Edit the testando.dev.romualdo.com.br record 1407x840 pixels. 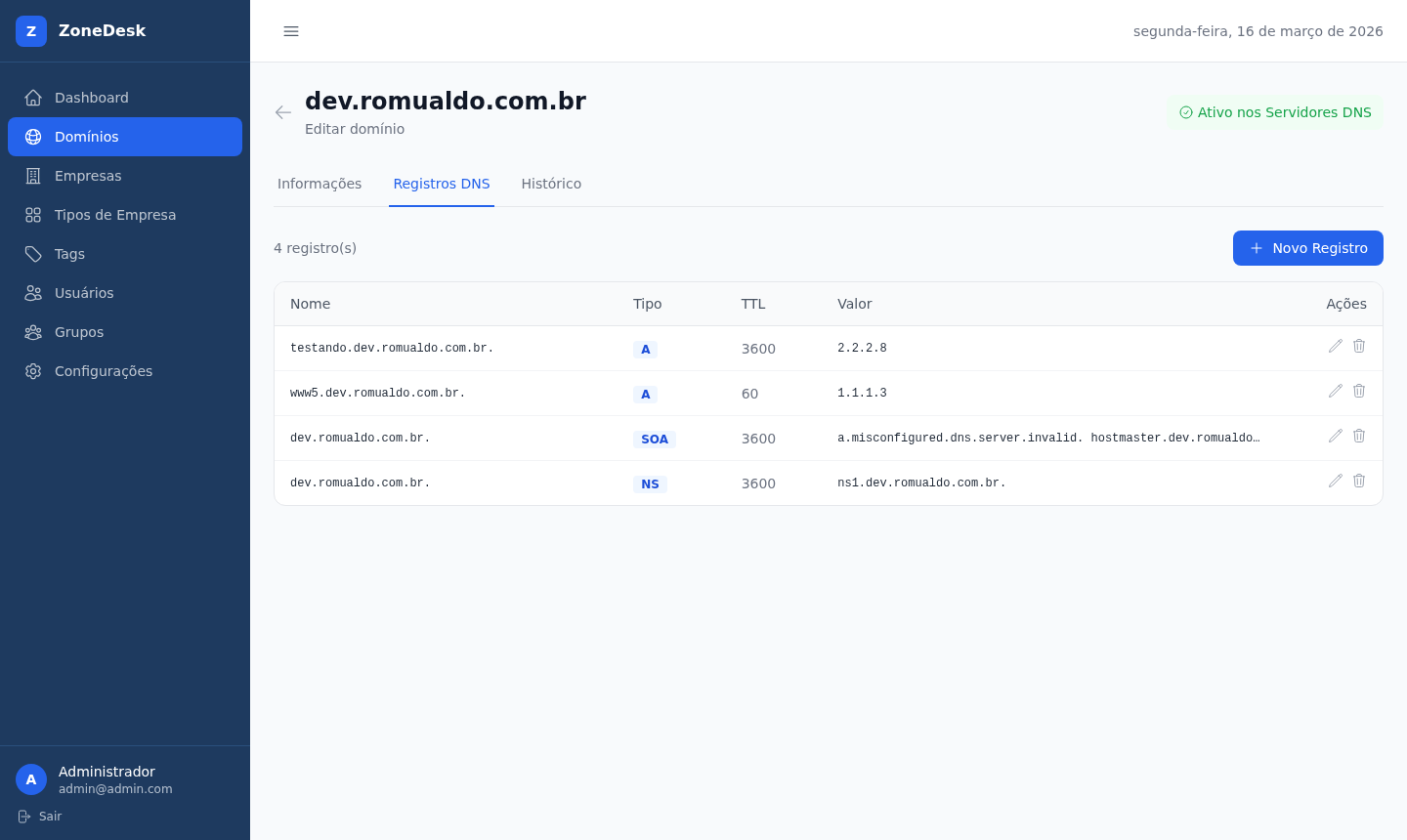click(x=1336, y=346)
